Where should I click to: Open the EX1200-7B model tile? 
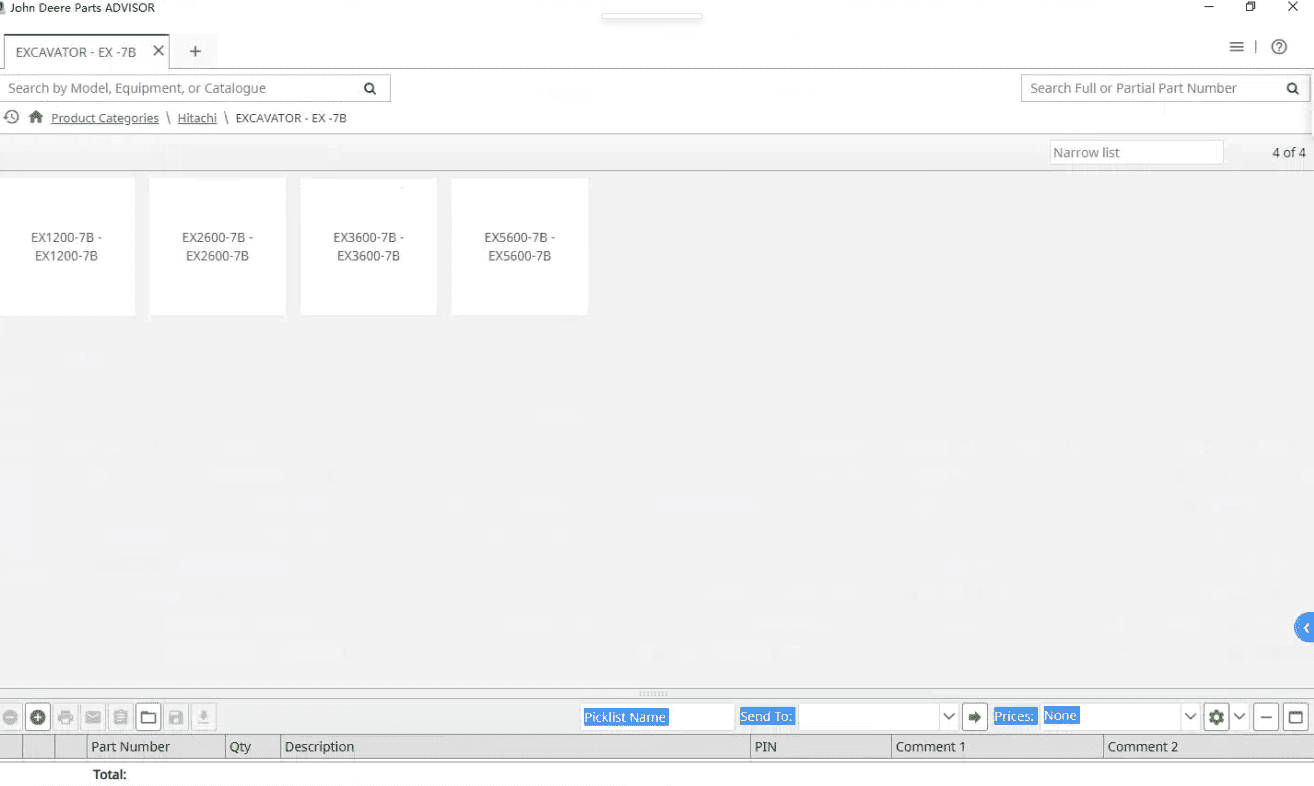tap(67, 247)
